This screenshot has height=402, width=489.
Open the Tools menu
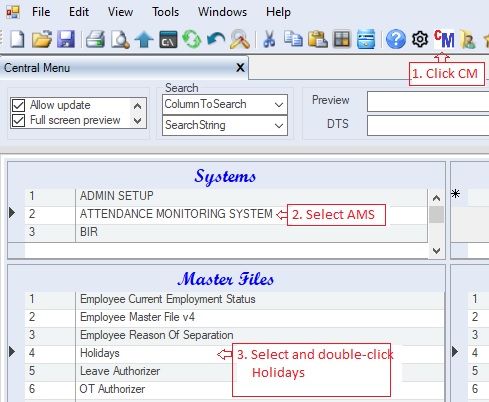(165, 12)
